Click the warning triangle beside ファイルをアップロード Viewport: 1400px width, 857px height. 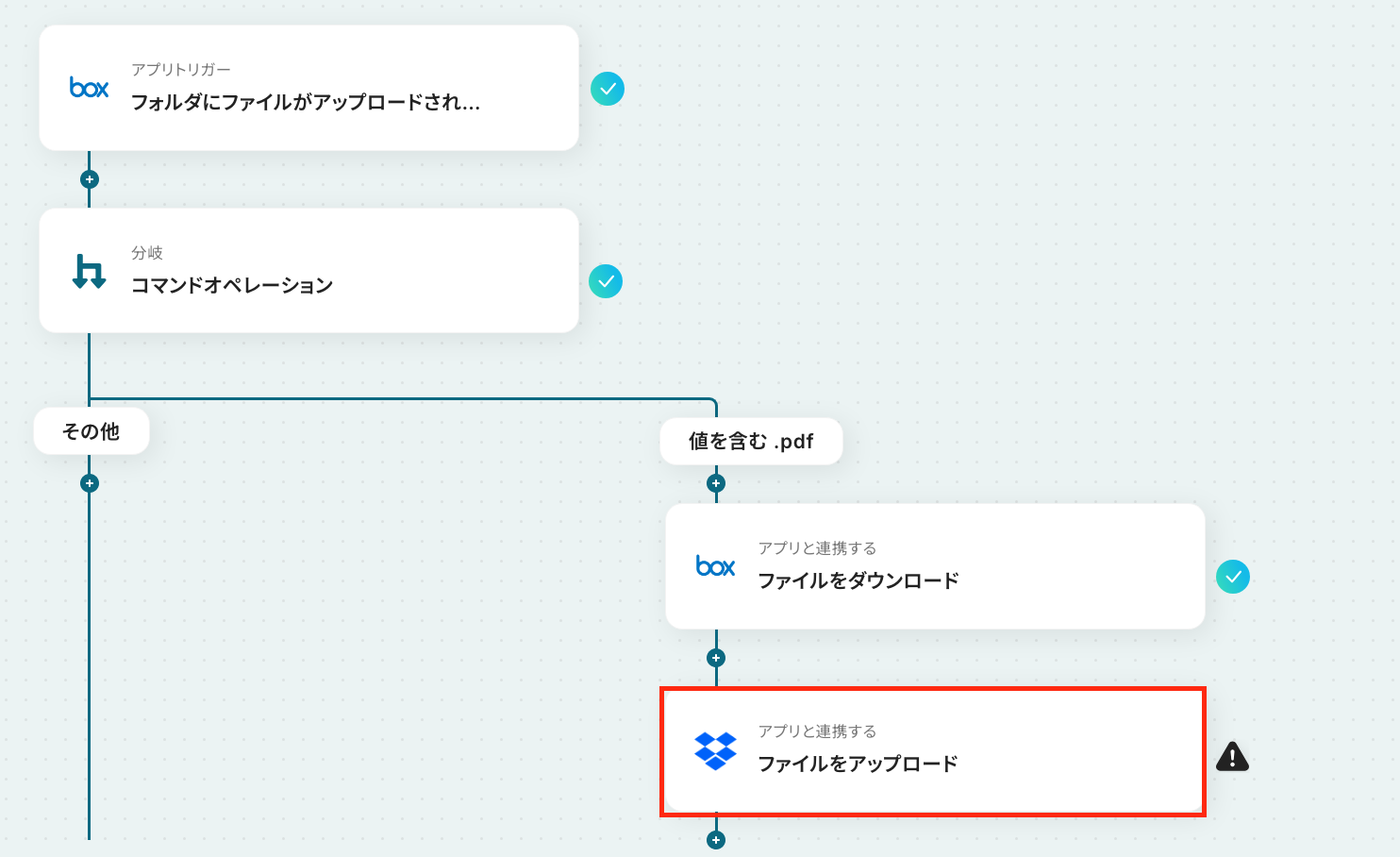(x=1232, y=757)
